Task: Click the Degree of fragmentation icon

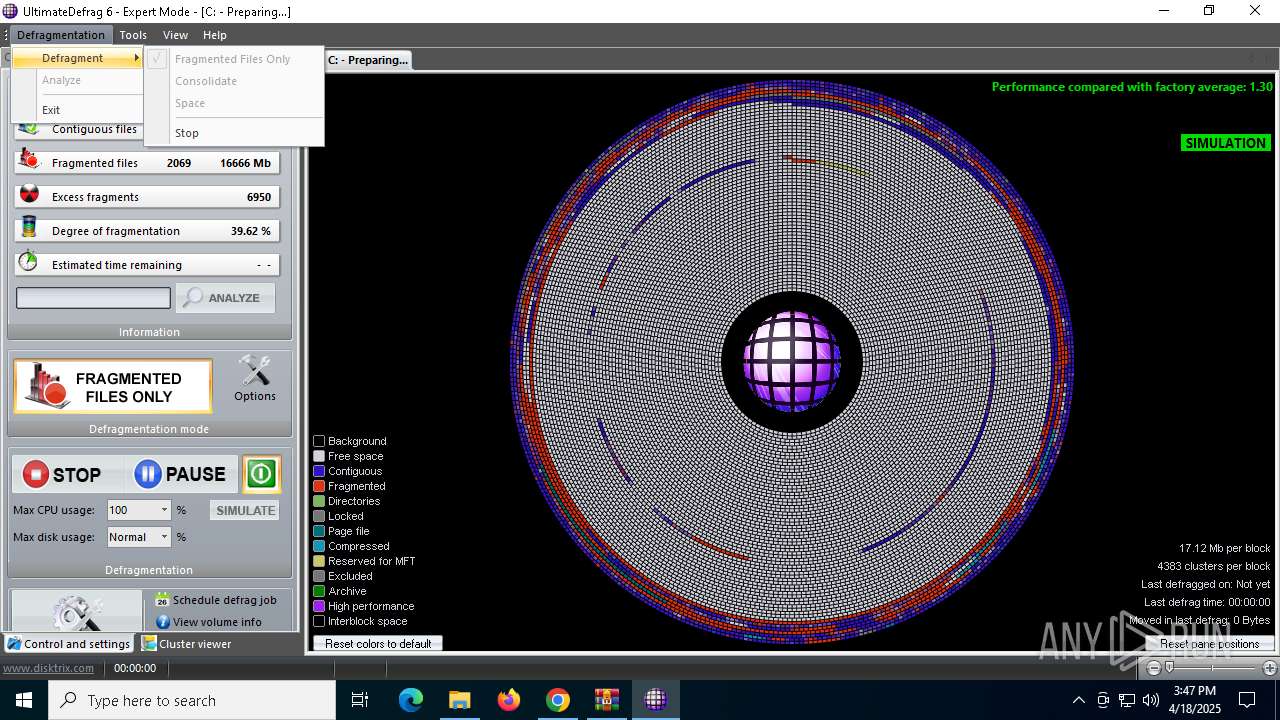Action: 29,229
